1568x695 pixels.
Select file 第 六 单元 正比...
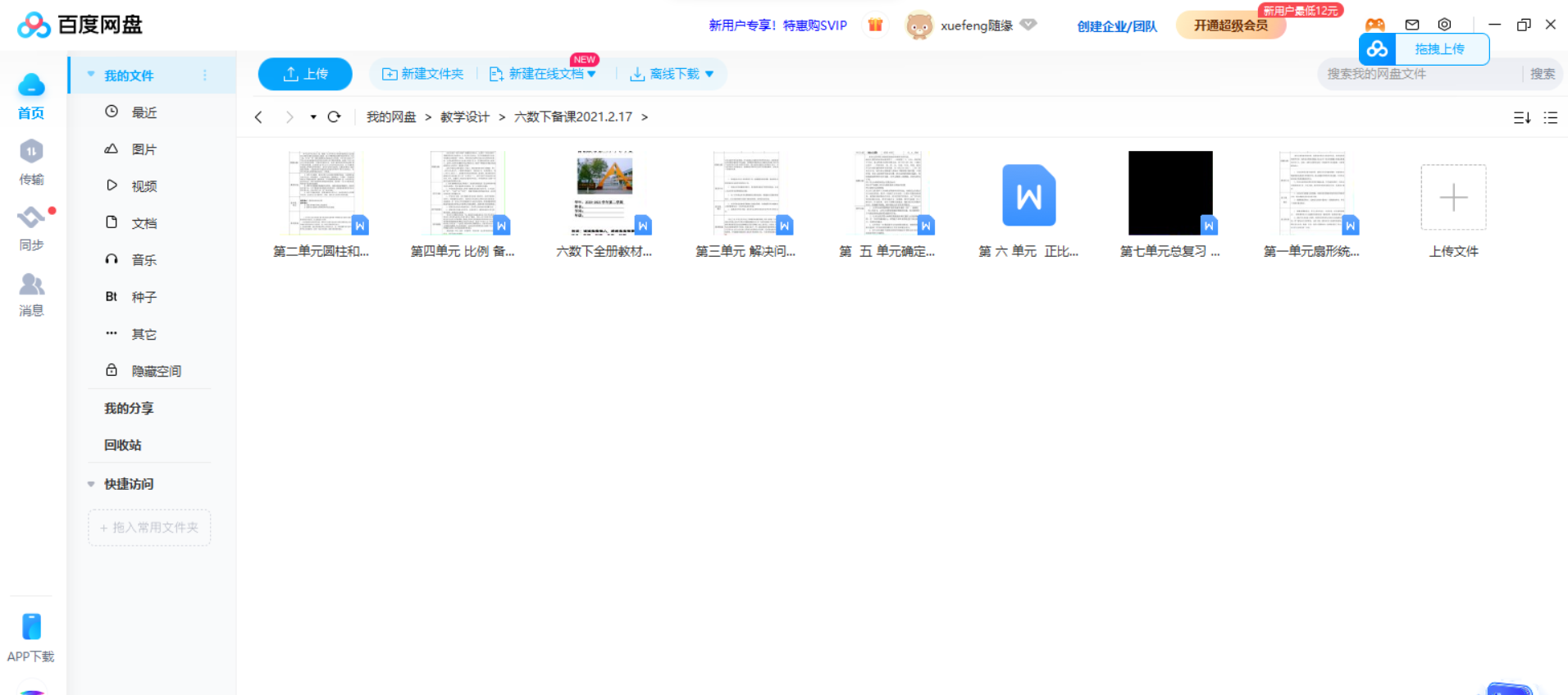coord(1028,204)
